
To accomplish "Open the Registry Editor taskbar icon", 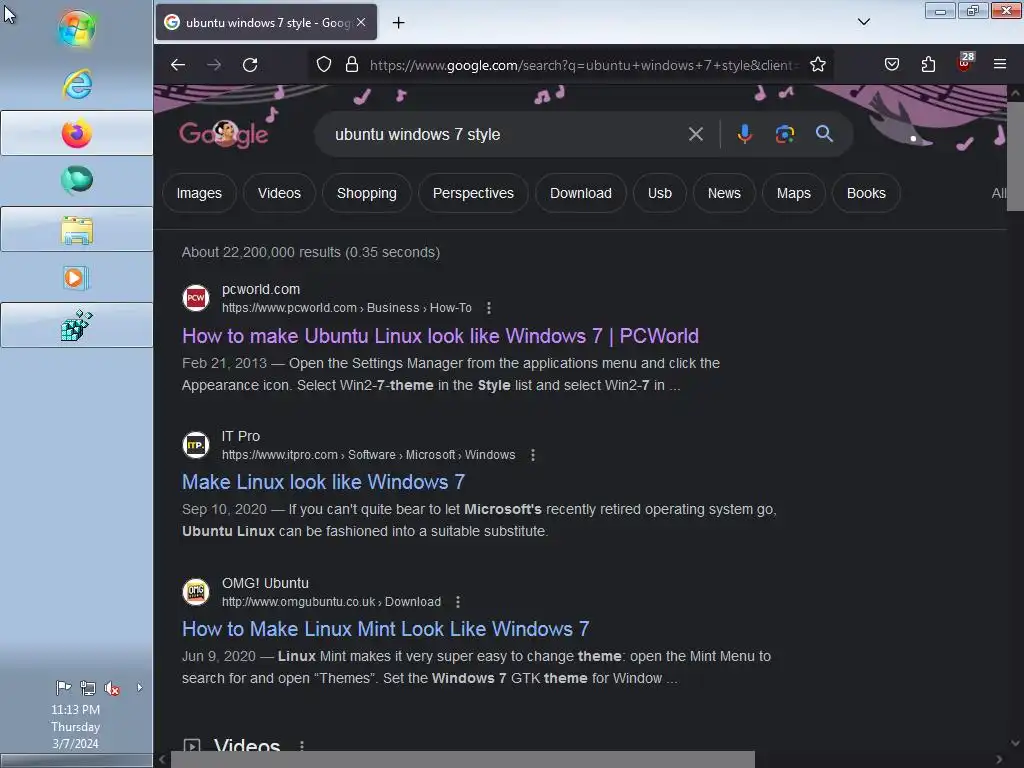I will (76, 325).
